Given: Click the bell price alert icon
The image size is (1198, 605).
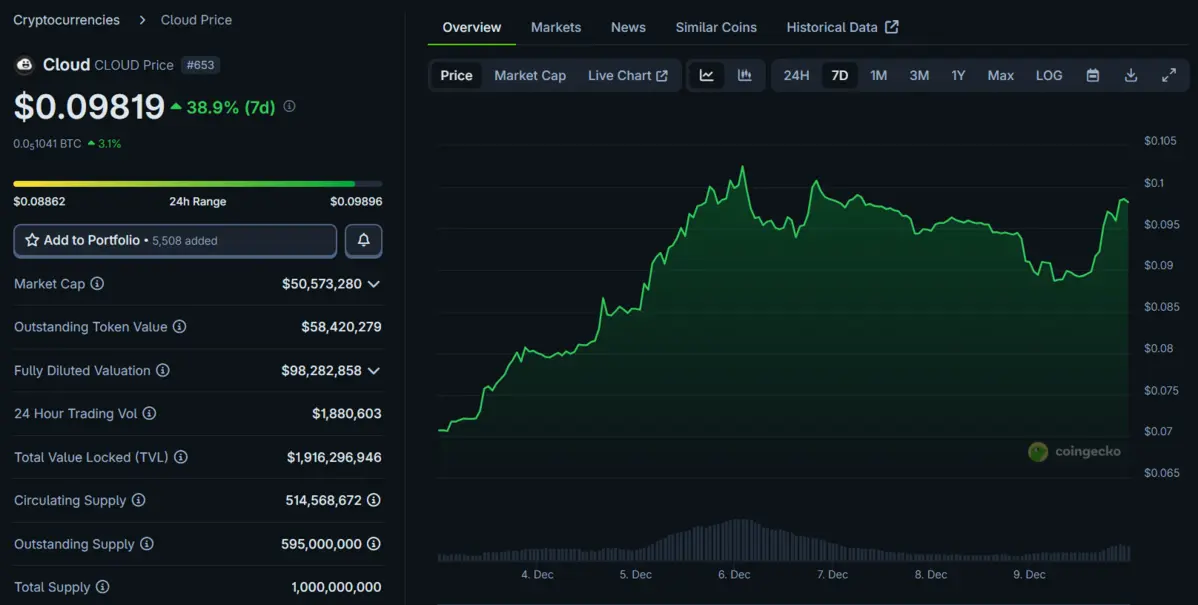Looking at the screenshot, I should click(x=364, y=241).
